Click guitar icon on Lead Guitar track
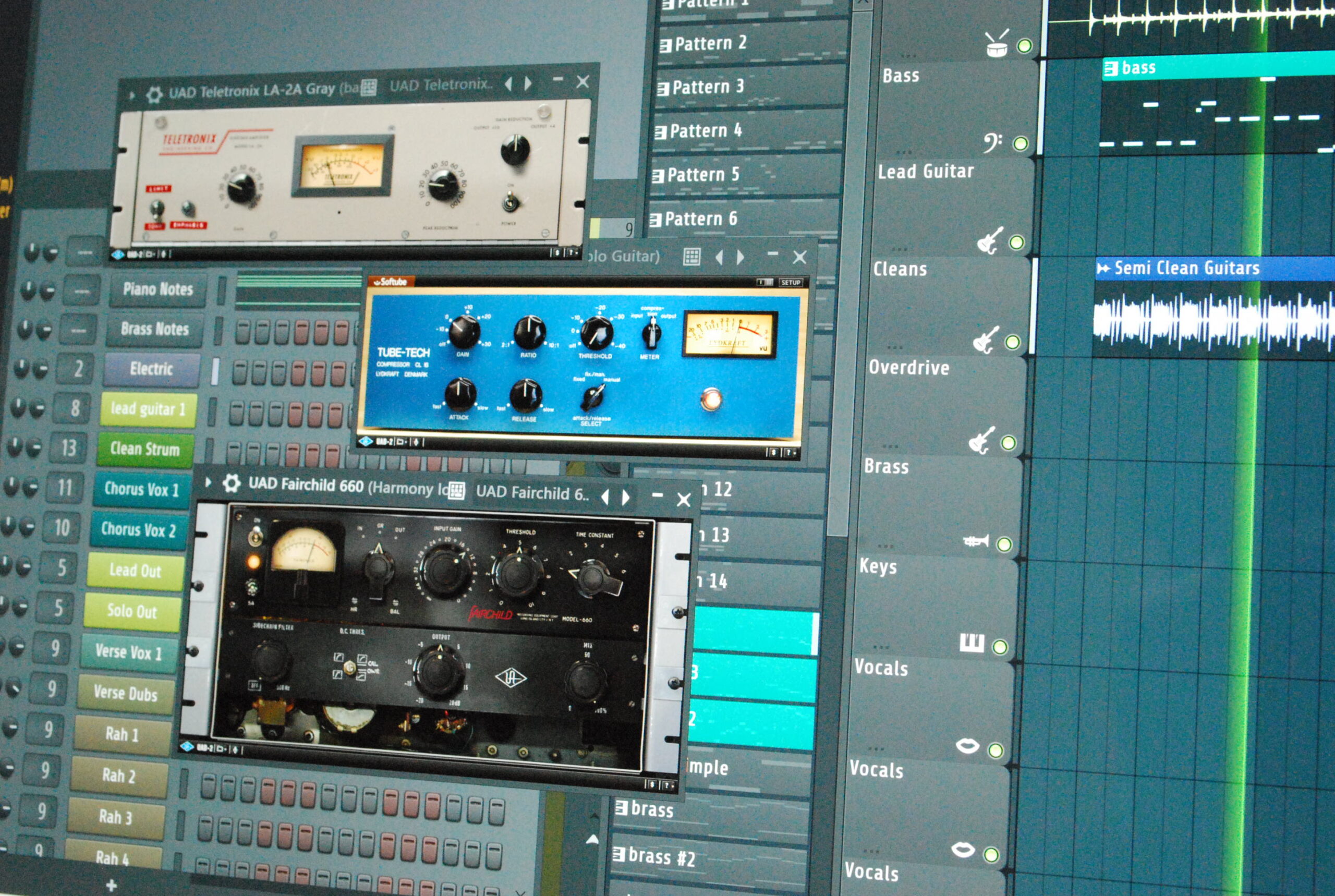The image size is (1335, 896). click(989, 240)
